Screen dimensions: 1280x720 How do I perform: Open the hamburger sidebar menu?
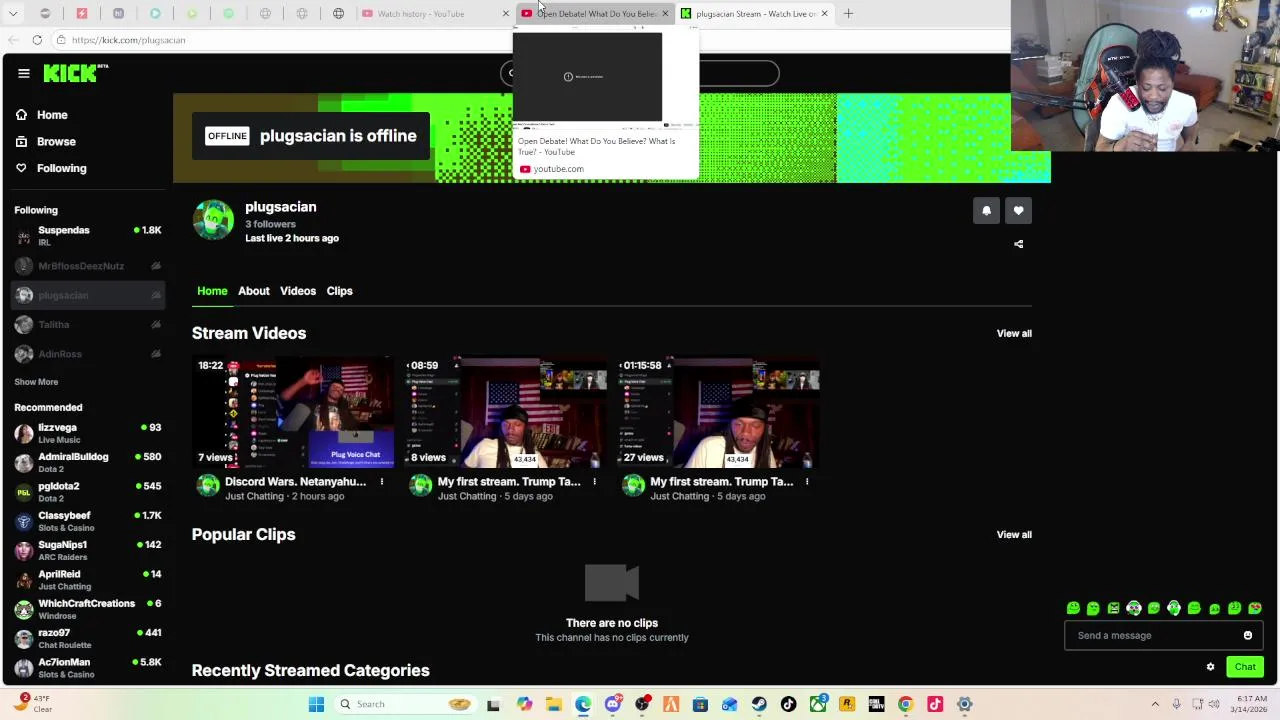point(24,73)
